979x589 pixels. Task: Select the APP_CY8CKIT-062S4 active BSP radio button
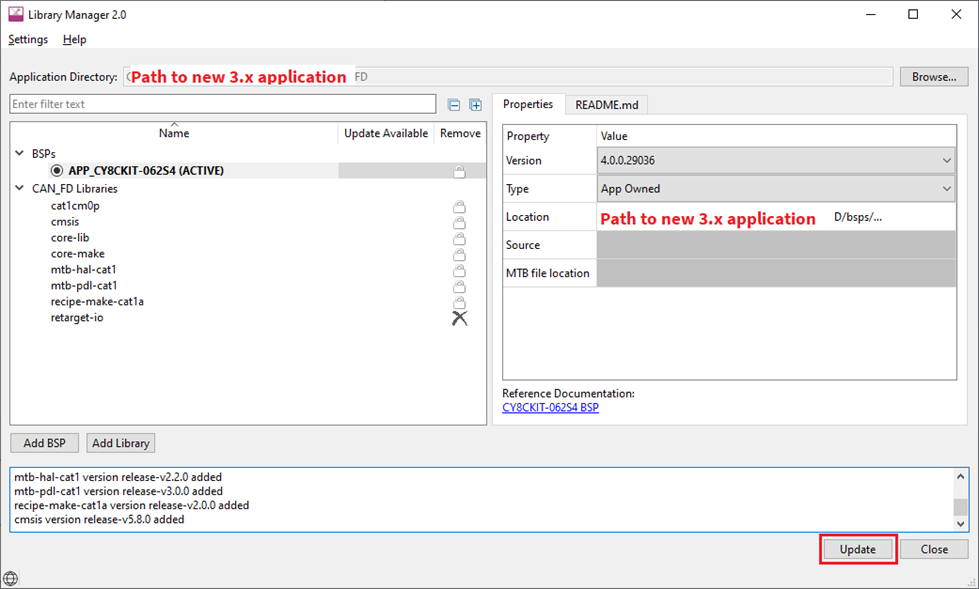(56, 170)
